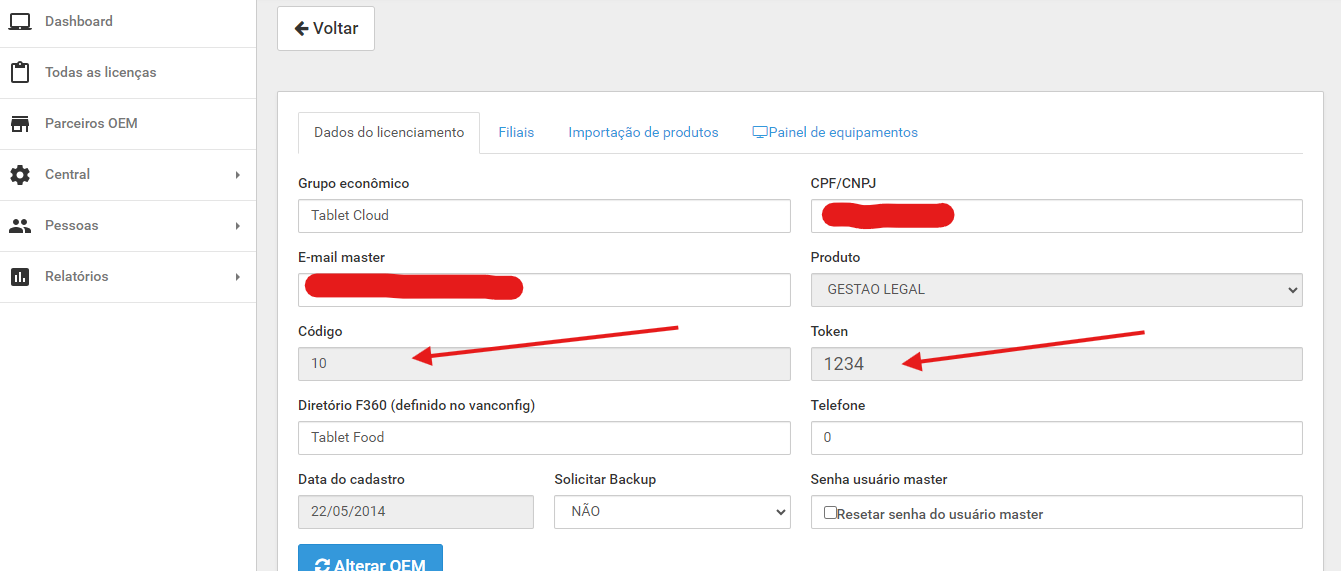Expand the Pessoas submenu arrow
This screenshot has height=571, width=1341.
click(x=238, y=226)
